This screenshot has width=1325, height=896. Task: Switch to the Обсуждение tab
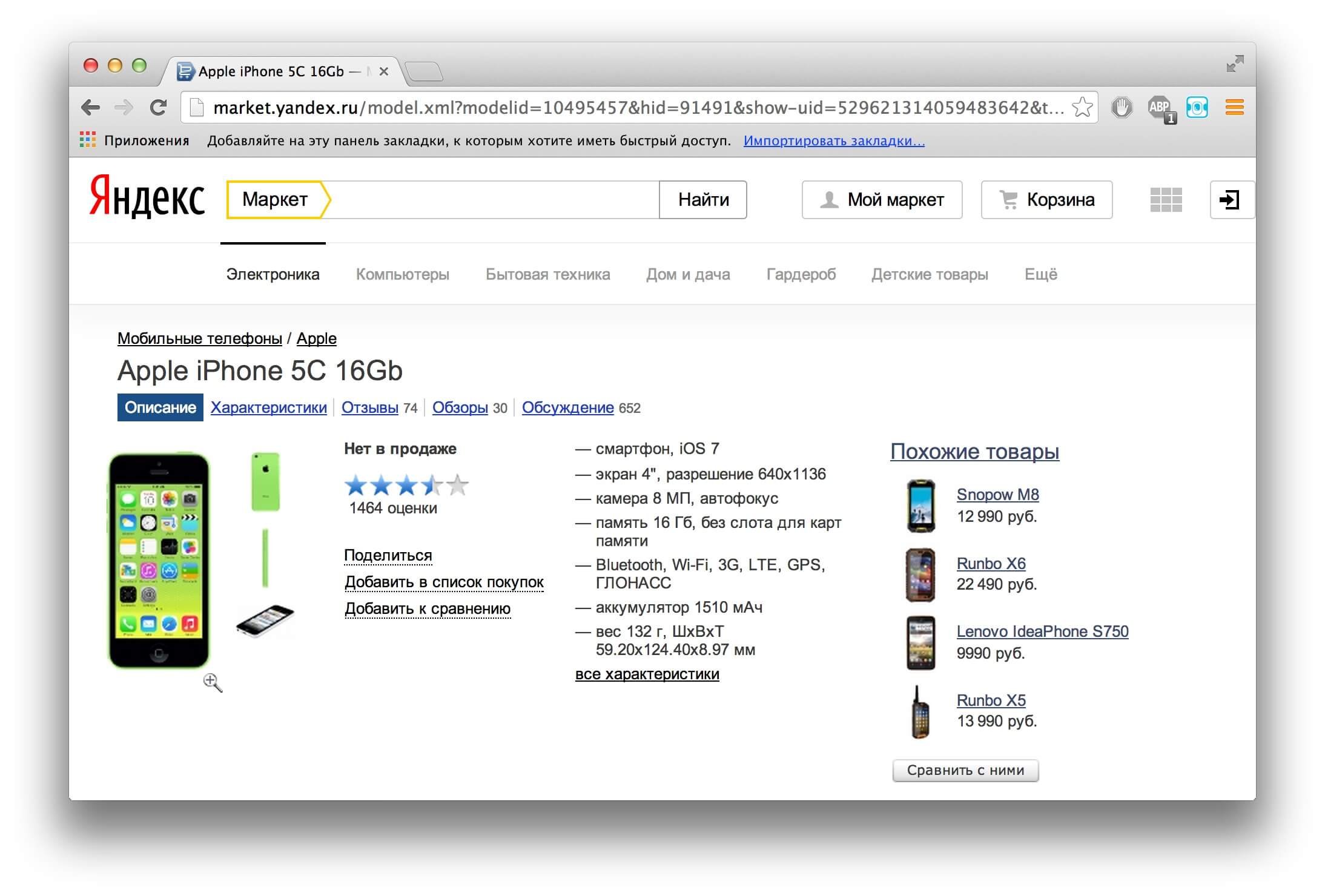click(568, 407)
